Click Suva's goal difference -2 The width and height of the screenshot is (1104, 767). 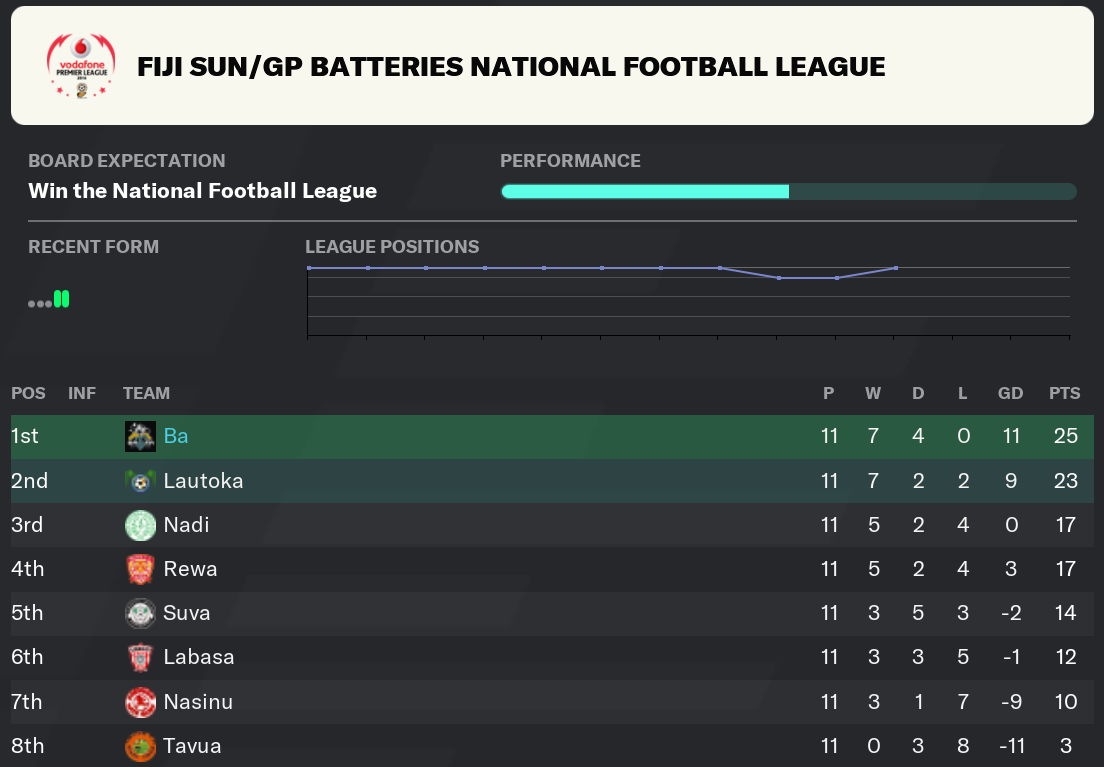point(1011,613)
